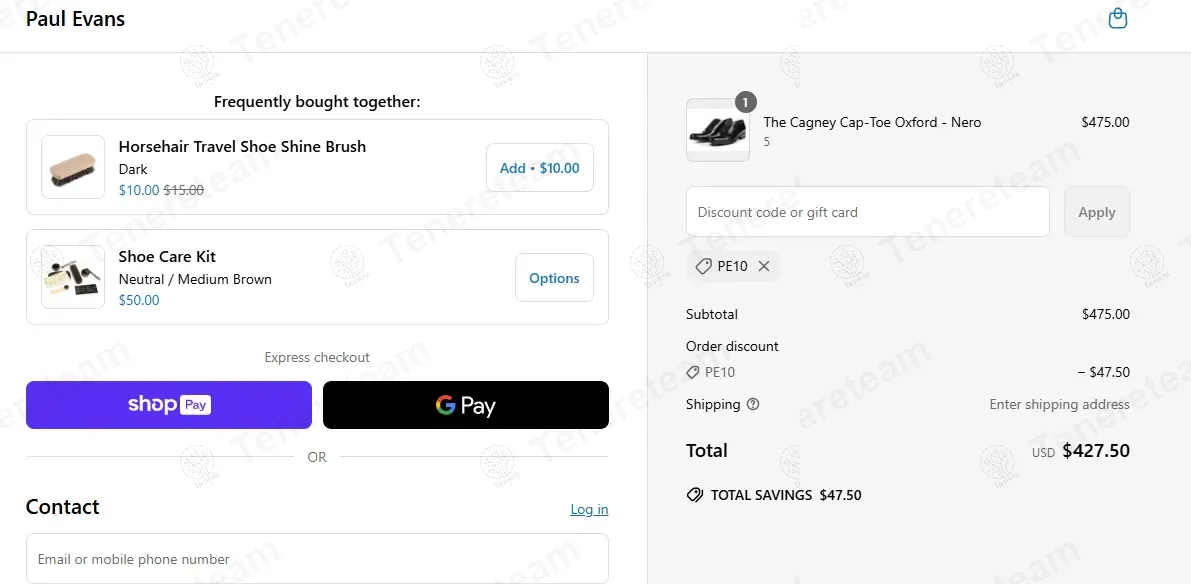Click the Shoe Care Kit product image

pyautogui.click(x=73, y=277)
